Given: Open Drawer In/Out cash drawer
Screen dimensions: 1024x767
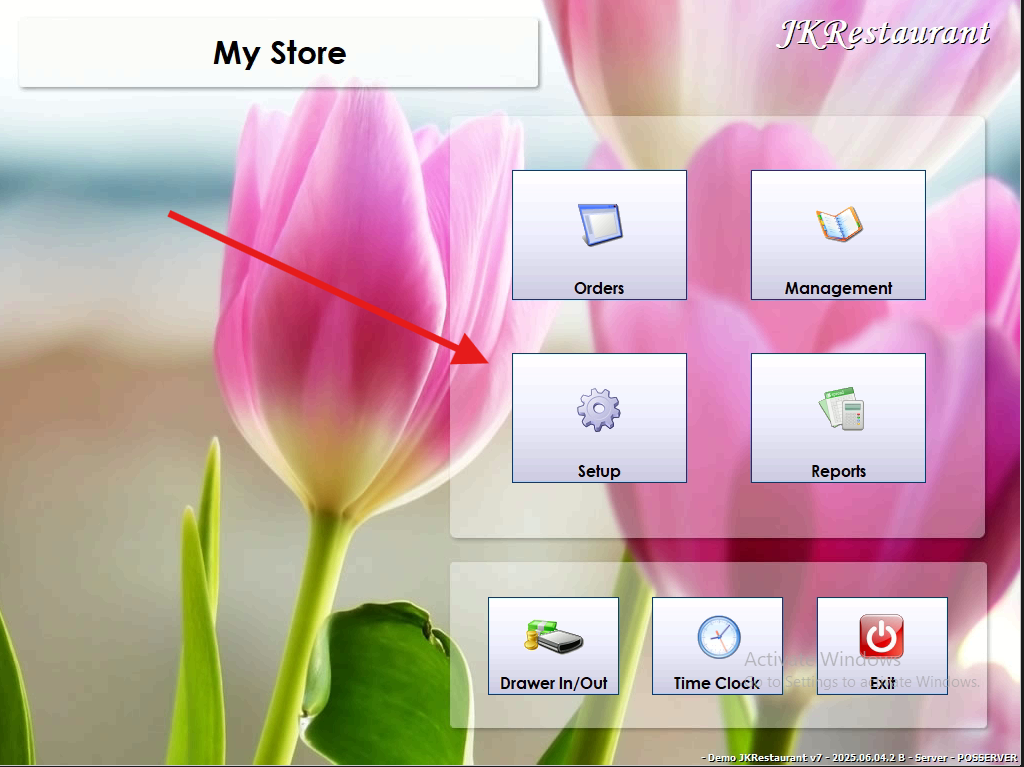Looking at the screenshot, I should [x=553, y=645].
